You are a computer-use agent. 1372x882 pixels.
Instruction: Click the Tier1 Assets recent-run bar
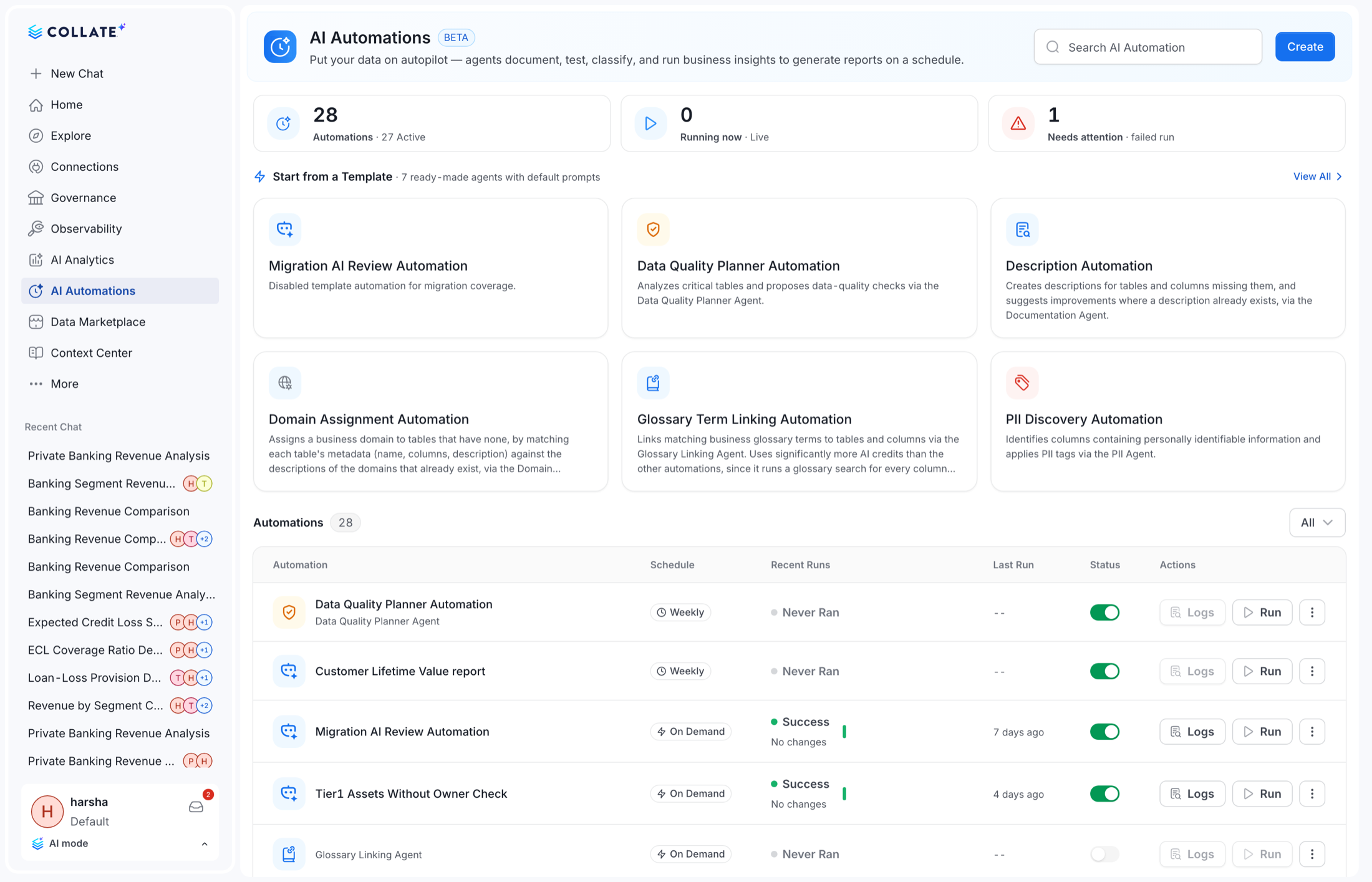[x=844, y=793]
